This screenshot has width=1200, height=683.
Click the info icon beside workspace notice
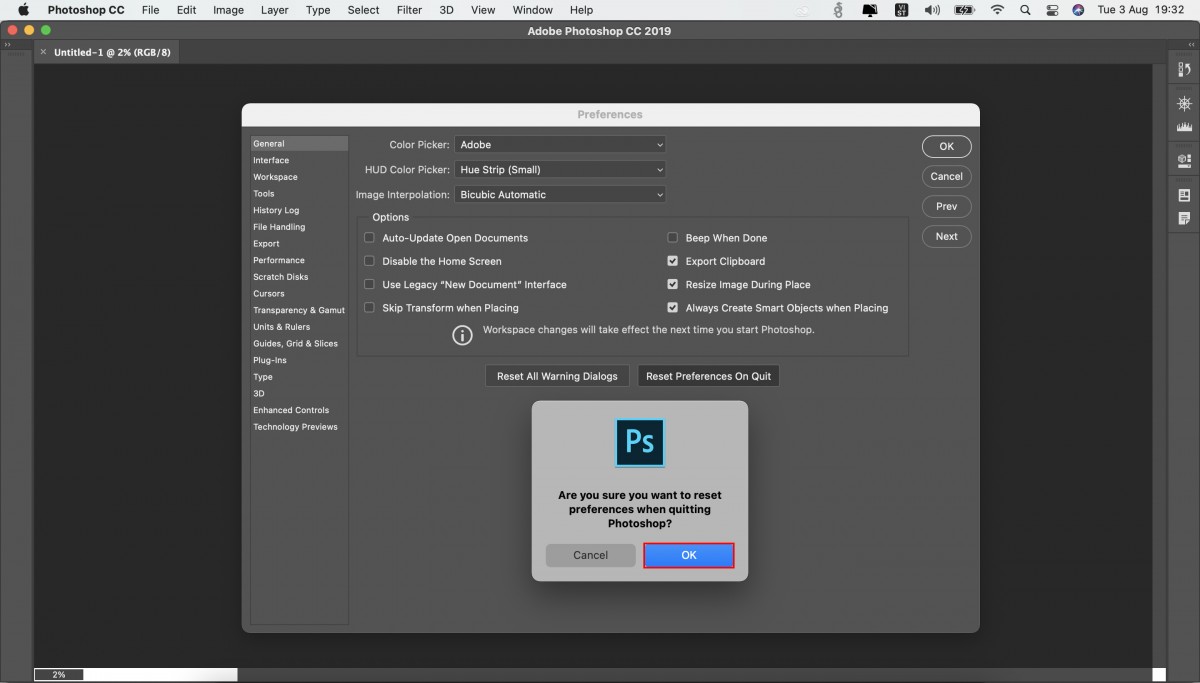click(462, 335)
